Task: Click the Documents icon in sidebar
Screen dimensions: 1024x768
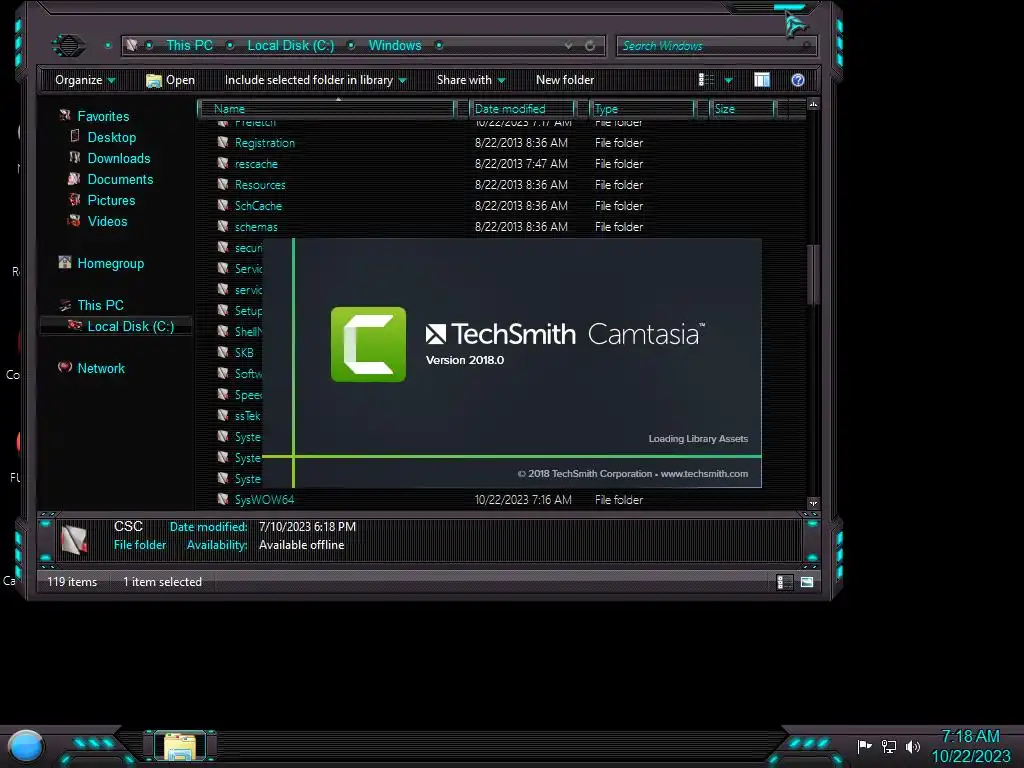Action: [x=74, y=178]
